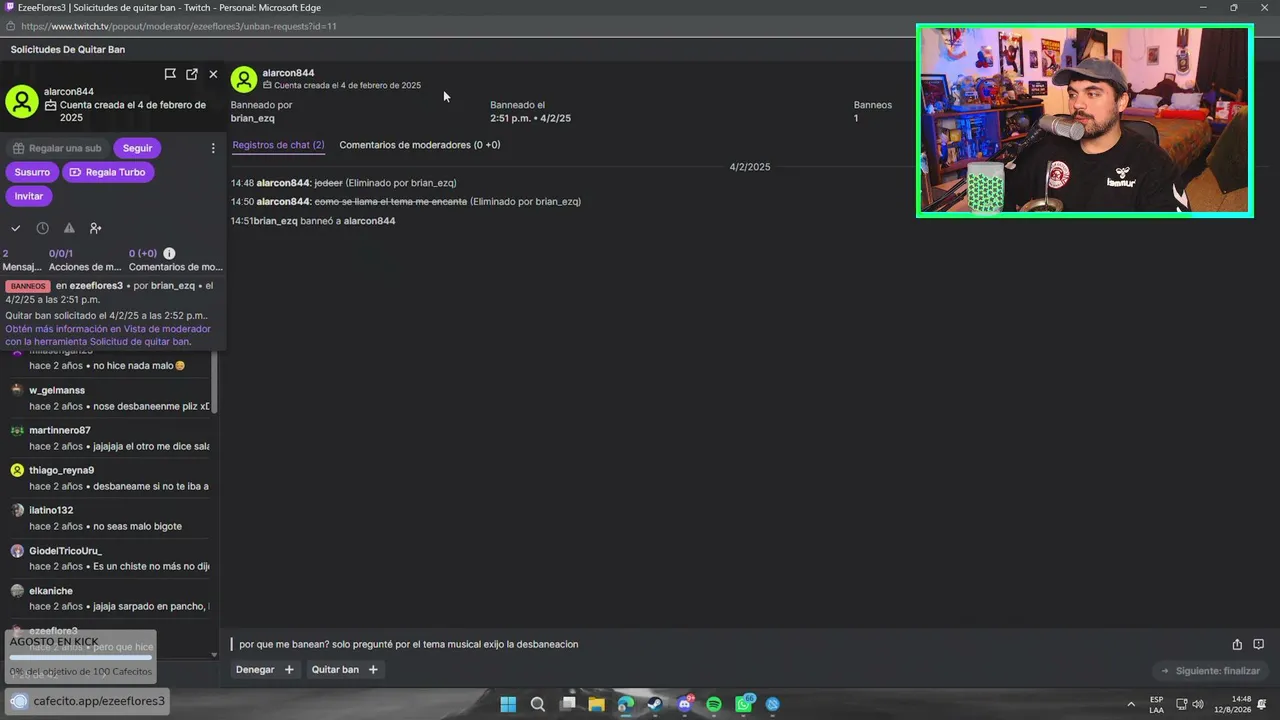Gift Turbo with the Regala Turbo button
The width and height of the screenshot is (1280, 720).
108,172
